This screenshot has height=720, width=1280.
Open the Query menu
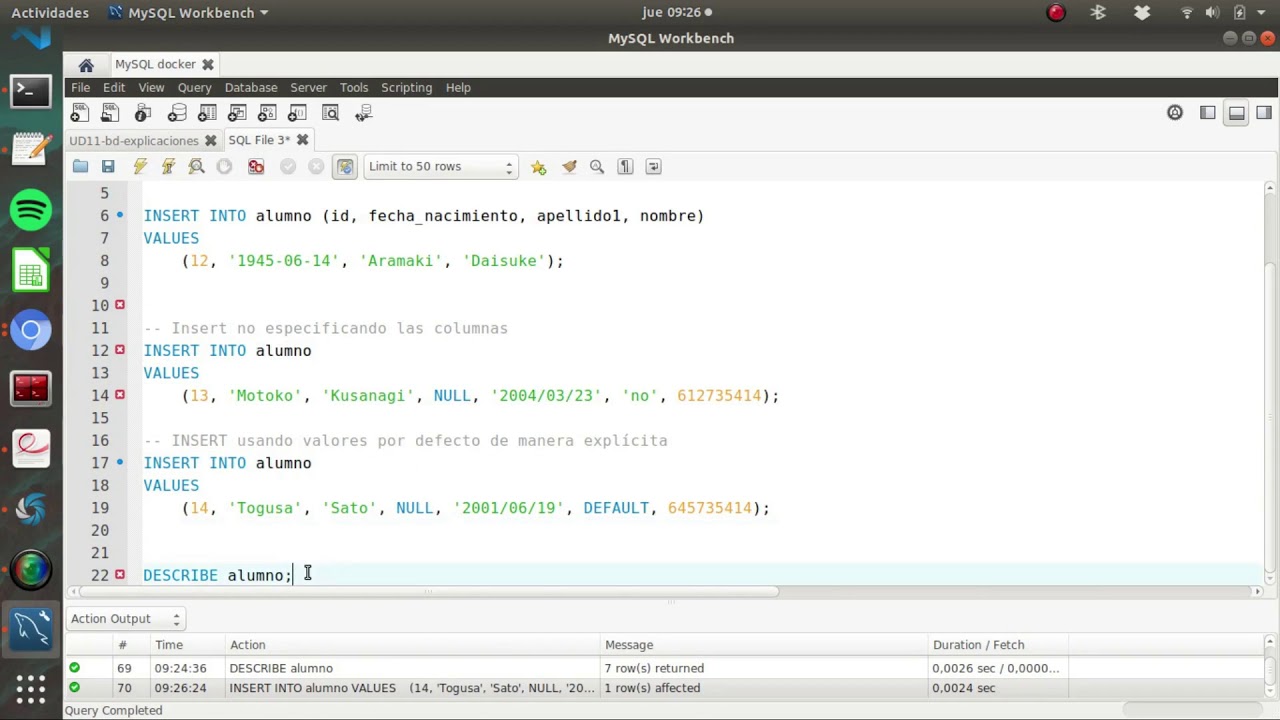coord(194,88)
